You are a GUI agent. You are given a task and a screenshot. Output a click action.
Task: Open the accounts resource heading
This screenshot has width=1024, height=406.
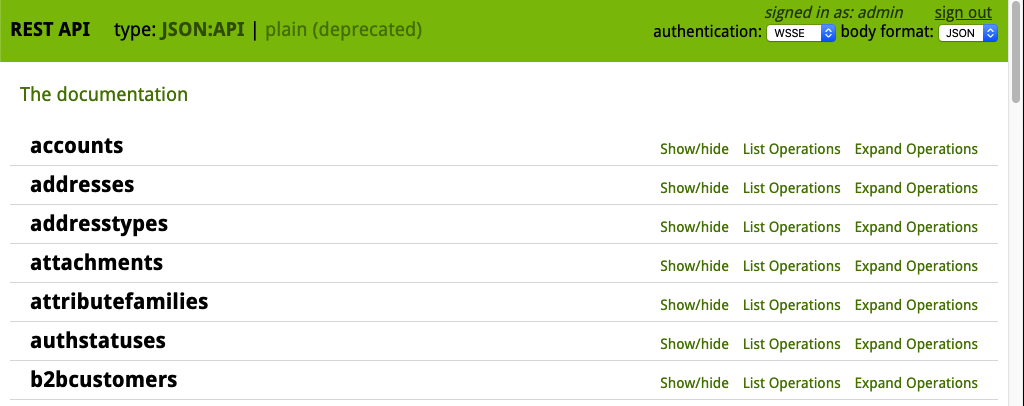[x=77, y=146]
